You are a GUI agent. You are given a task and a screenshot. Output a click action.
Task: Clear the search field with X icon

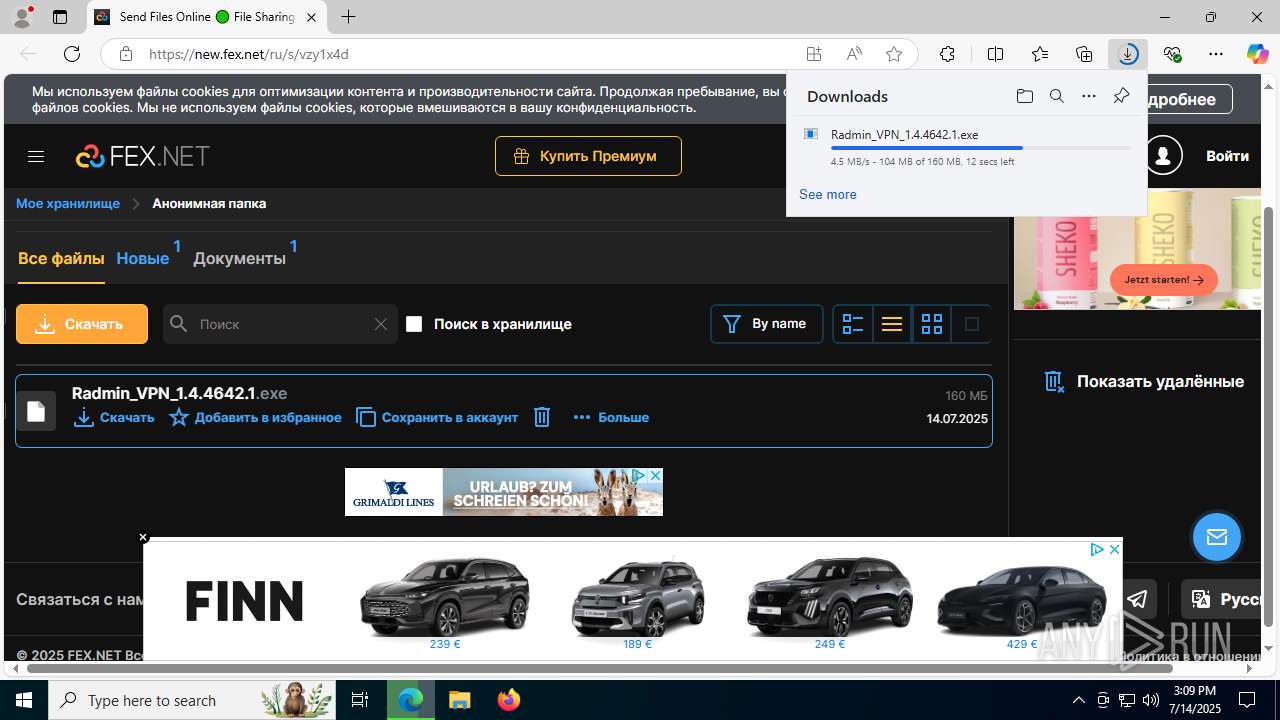point(381,324)
